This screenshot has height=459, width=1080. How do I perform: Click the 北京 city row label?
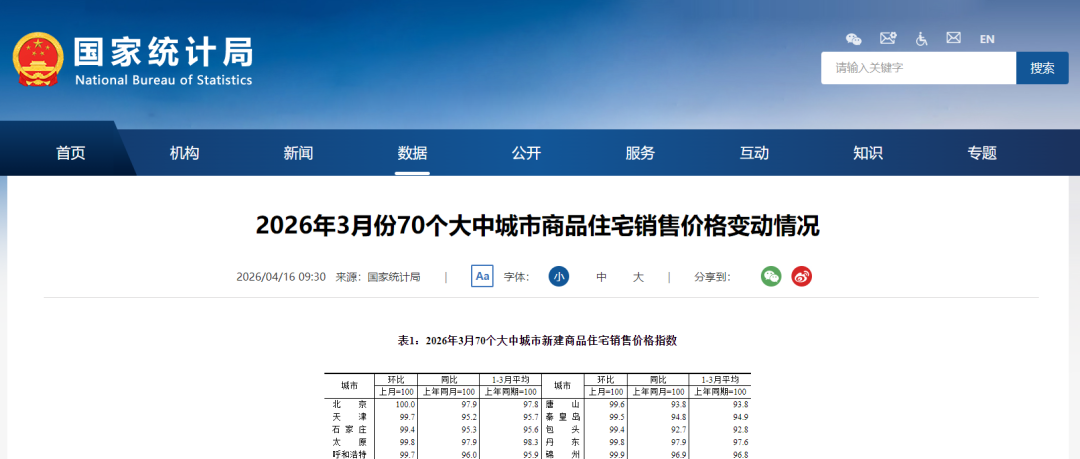click(349, 405)
